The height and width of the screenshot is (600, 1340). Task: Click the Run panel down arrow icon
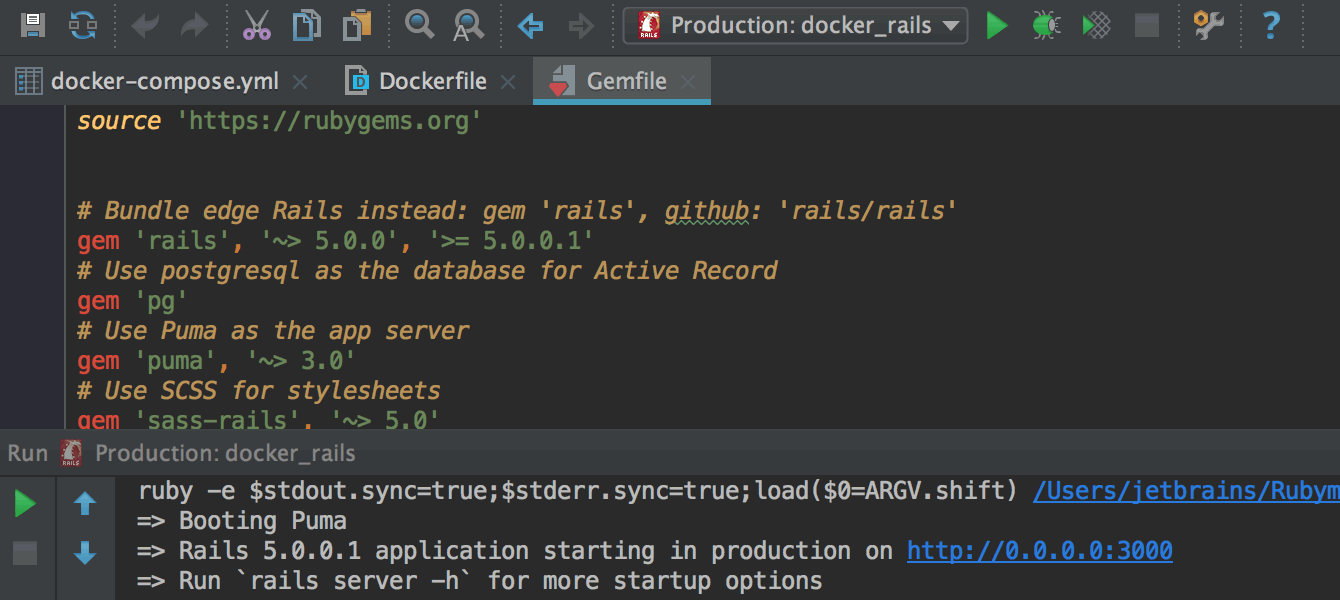point(85,552)
